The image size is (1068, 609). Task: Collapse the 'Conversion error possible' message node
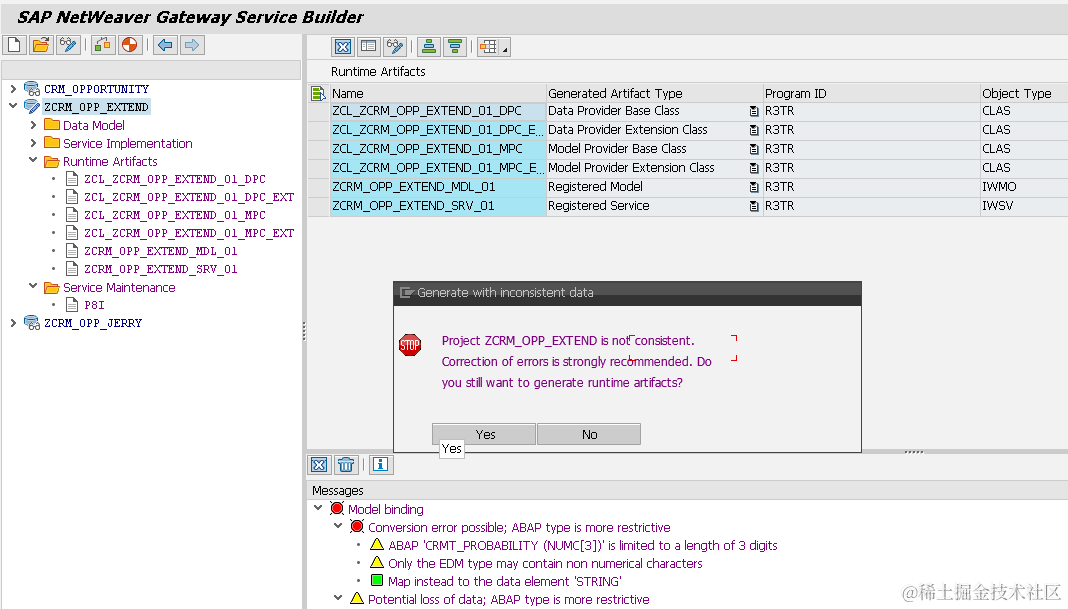pyautogui.click(x=338, y=526)
